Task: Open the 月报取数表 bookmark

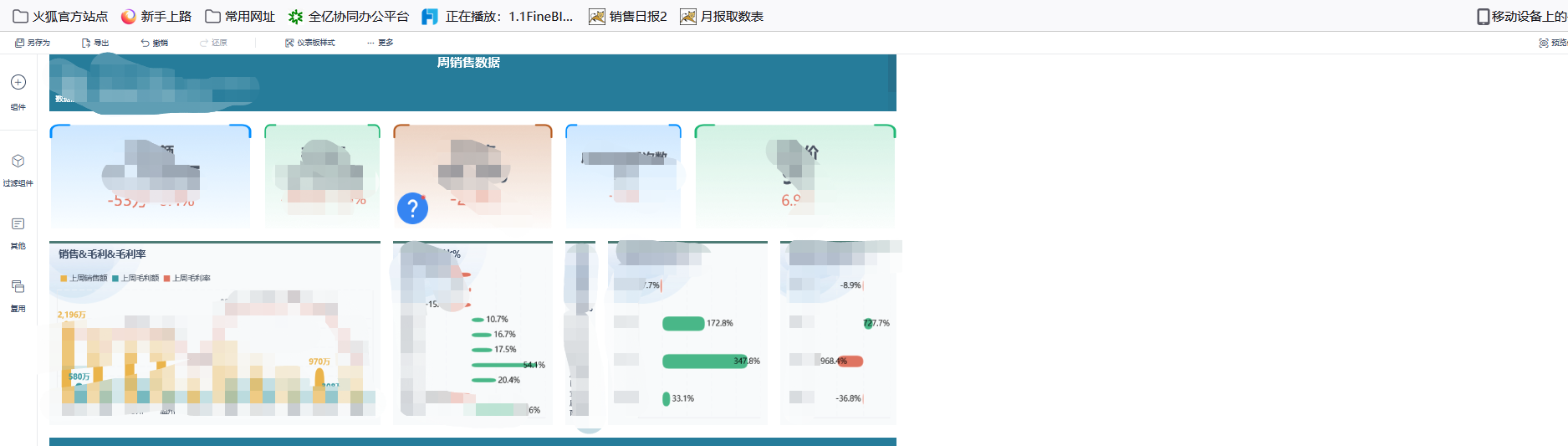Action: pos(722,16)
